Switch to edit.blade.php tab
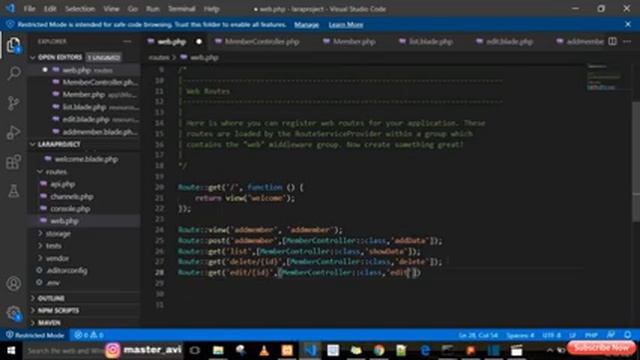The height and width of the screenshot is (360, 640). 509,42
